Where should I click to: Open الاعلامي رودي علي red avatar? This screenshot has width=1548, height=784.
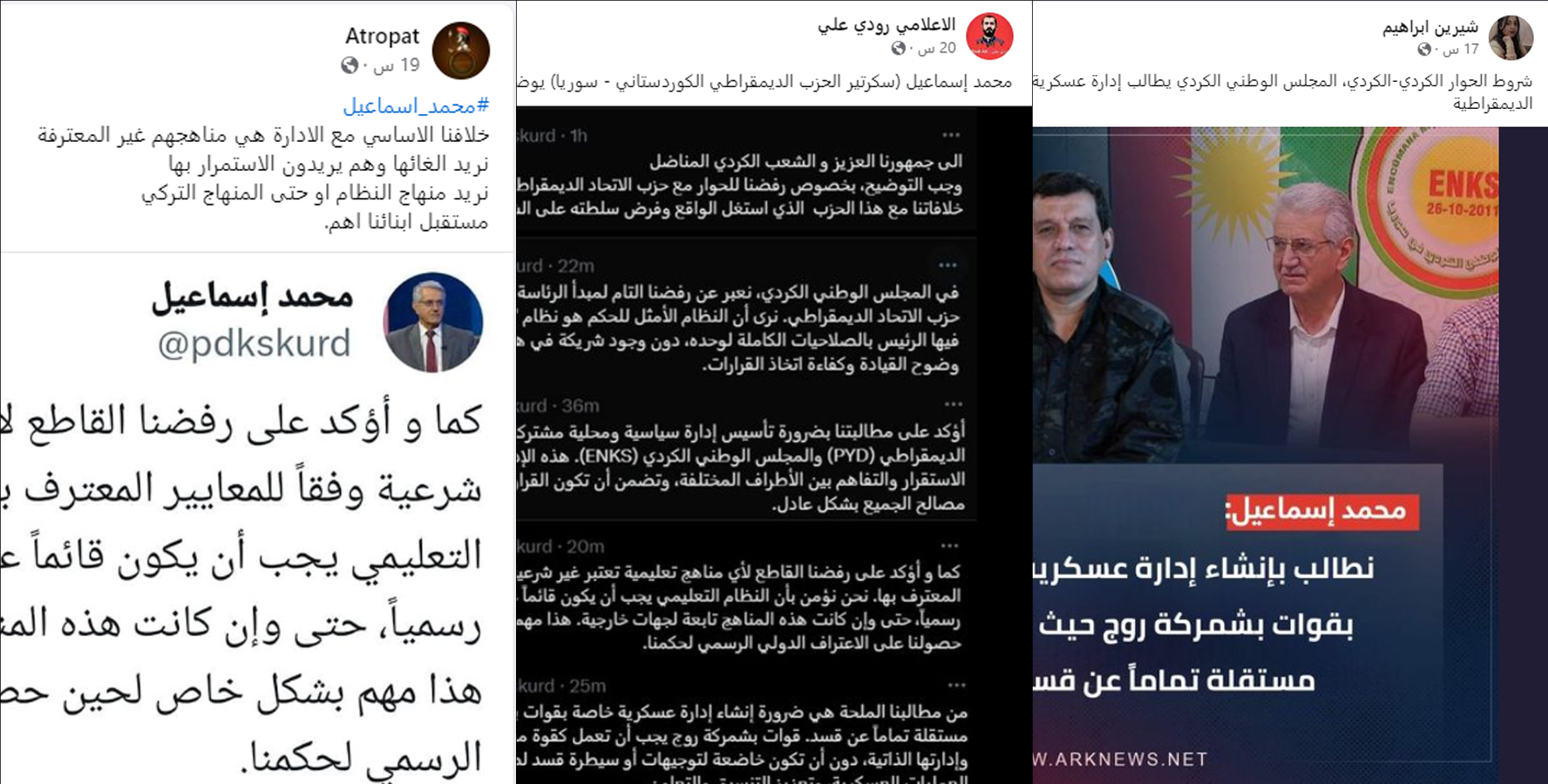989,36
